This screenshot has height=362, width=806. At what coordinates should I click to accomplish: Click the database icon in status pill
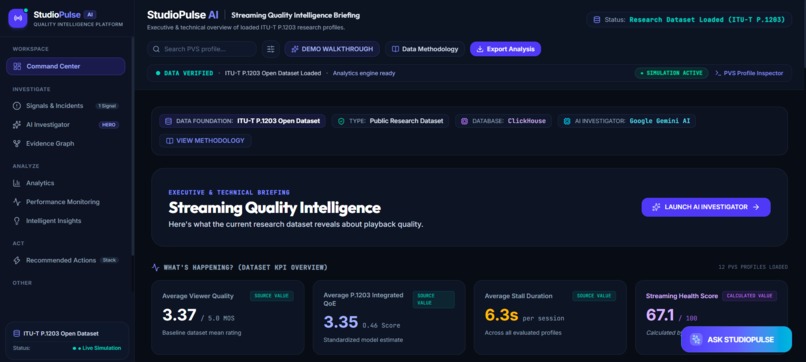coord(597,20)
